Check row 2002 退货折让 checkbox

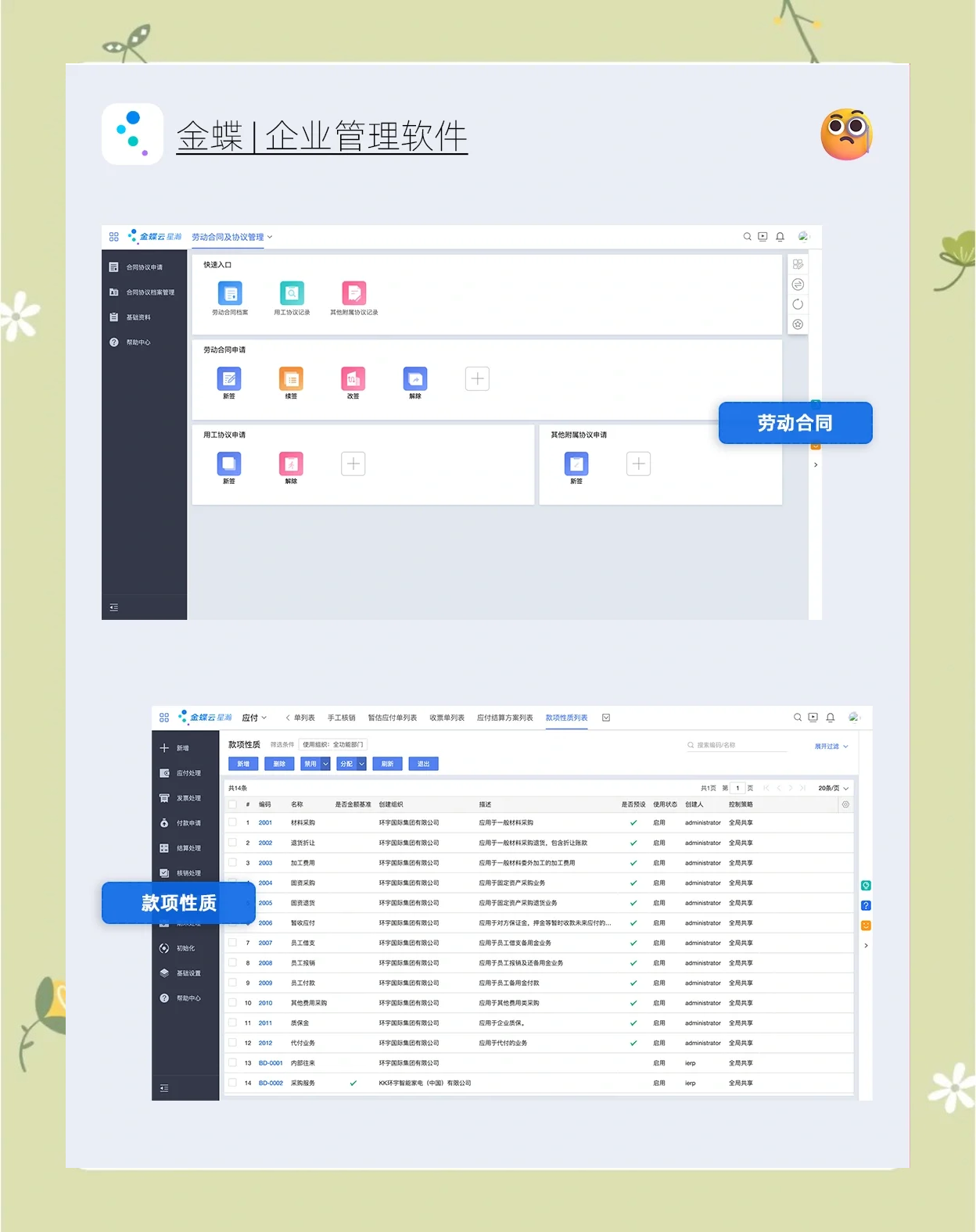(x=232, y=843)
